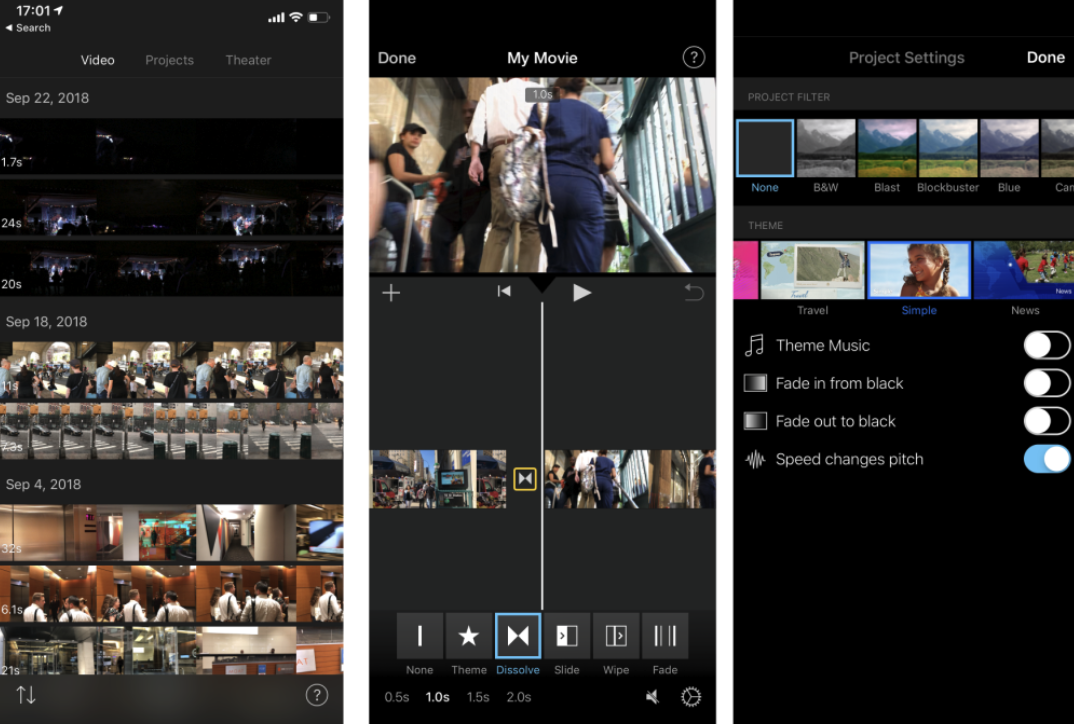Jump to beginning with skip-back control
The width and height of the screenshot is (1074, 724).
(504, 292)
